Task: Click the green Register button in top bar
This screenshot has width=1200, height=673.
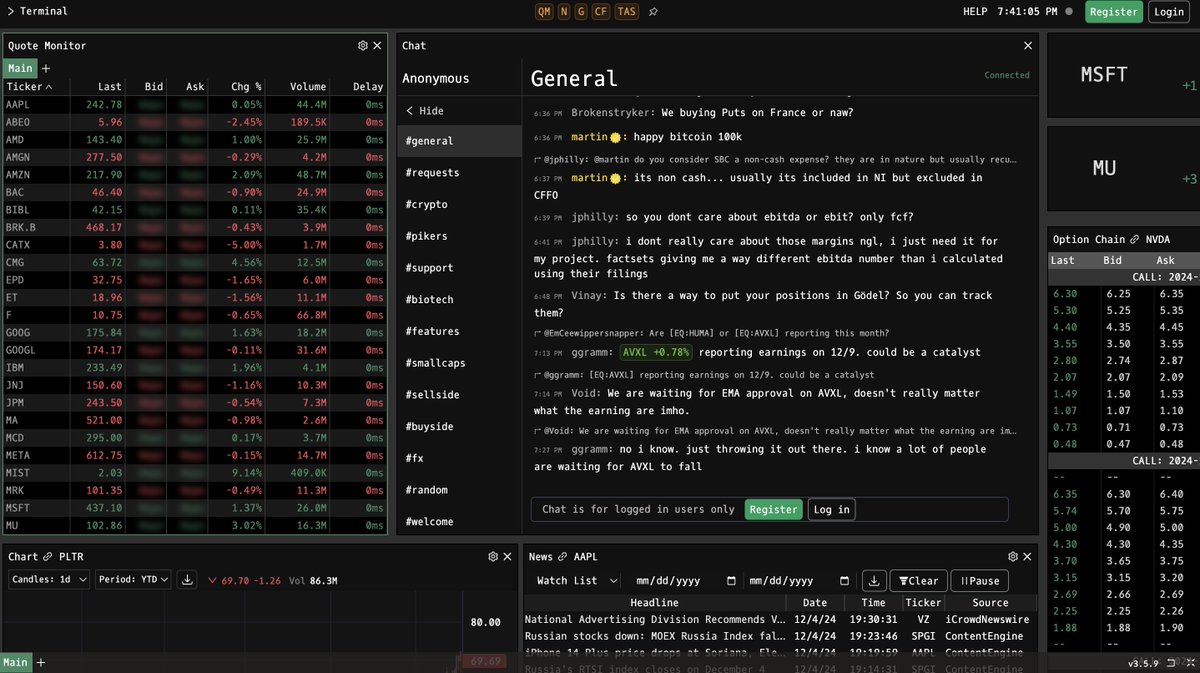Action: (1113, 12)
